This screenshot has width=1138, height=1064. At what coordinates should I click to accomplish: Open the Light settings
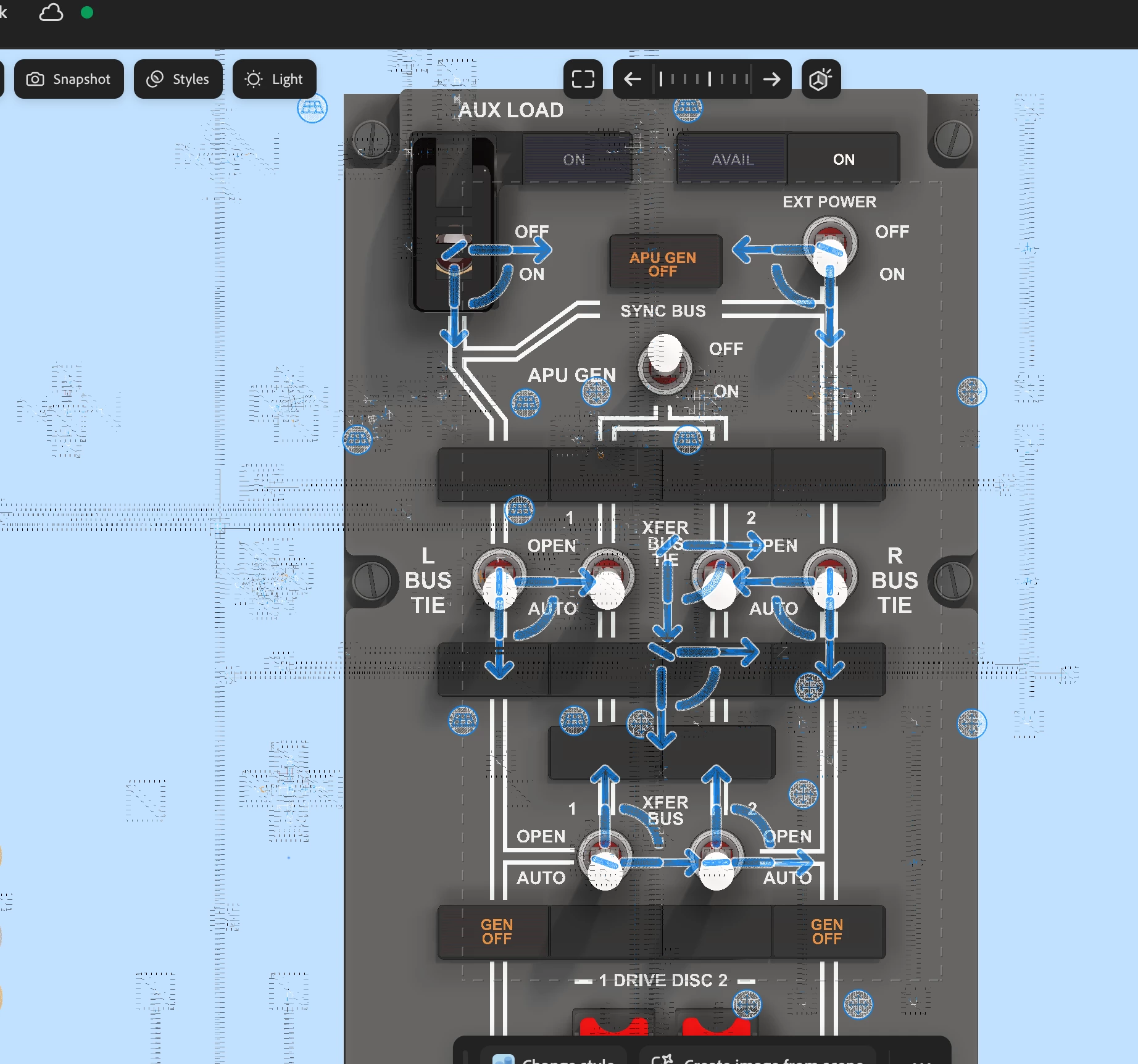click(274, 79)
